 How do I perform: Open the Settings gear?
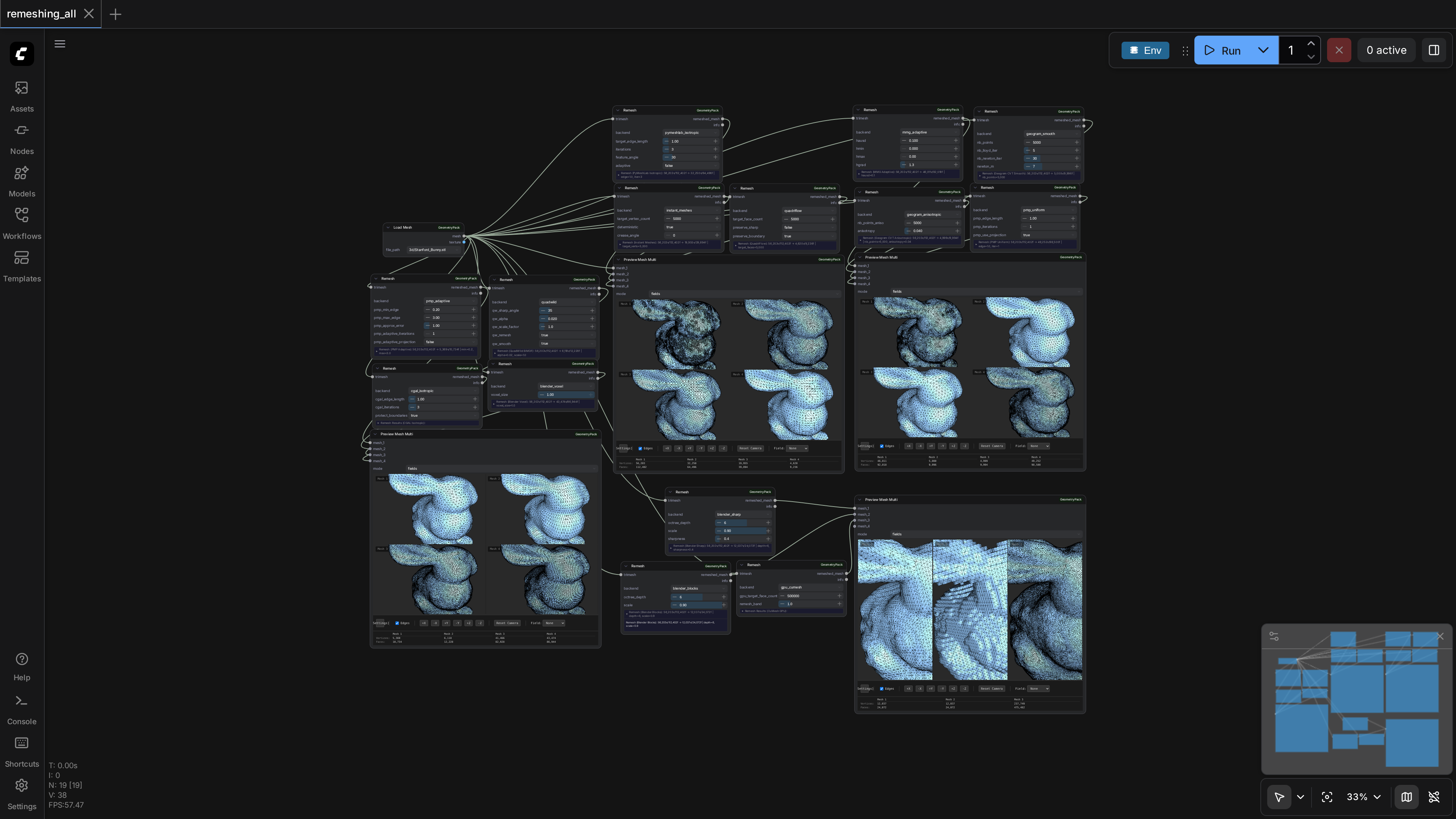click(x=22, y=794)
